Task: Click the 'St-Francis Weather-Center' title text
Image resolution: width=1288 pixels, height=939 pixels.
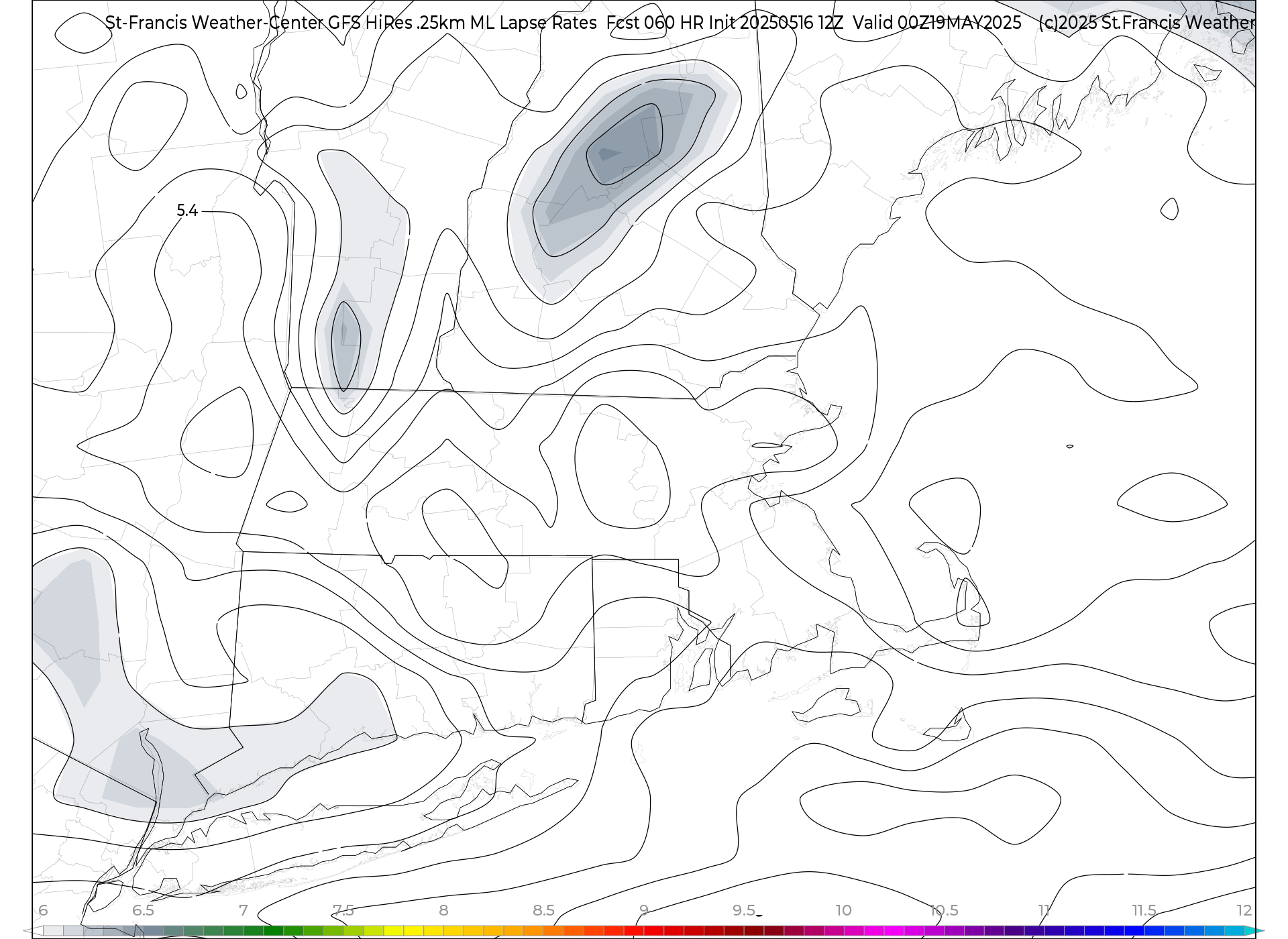Action: (x=215, y=23)
